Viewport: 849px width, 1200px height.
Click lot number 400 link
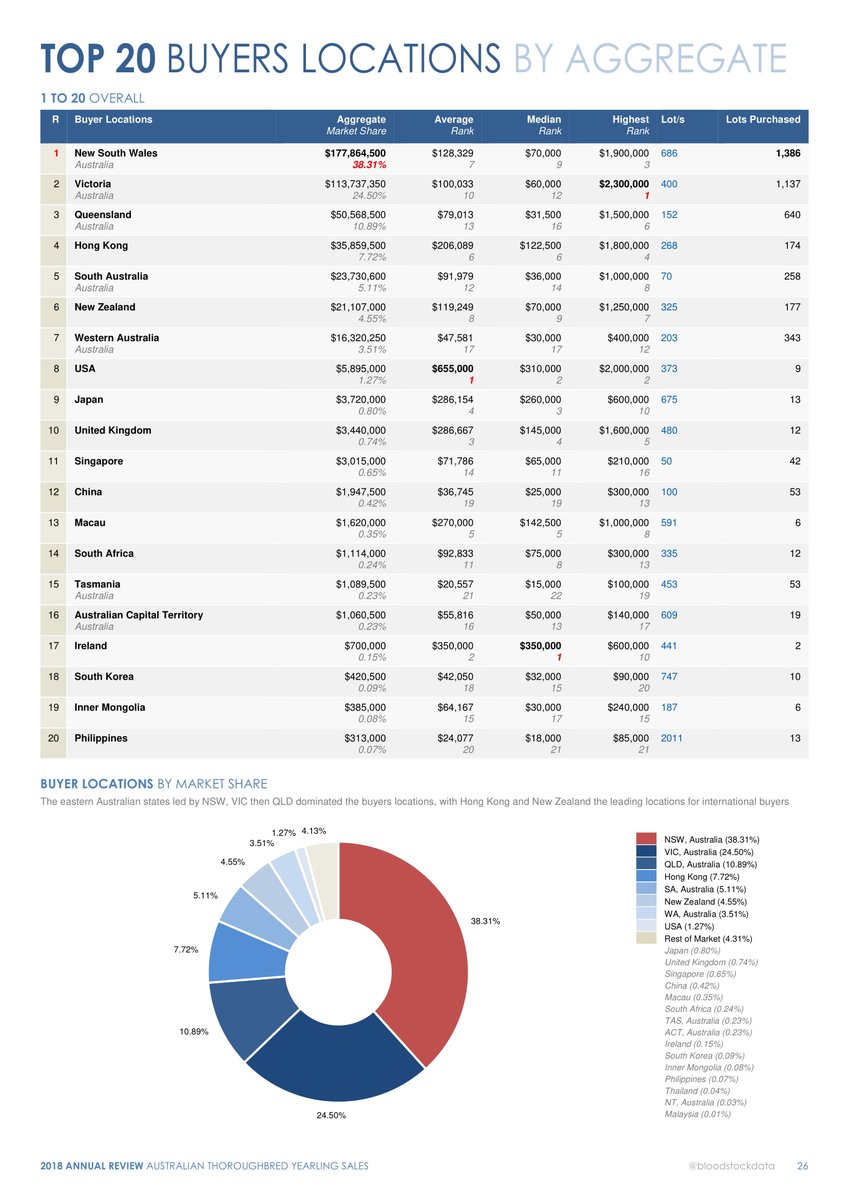point(670,184)
